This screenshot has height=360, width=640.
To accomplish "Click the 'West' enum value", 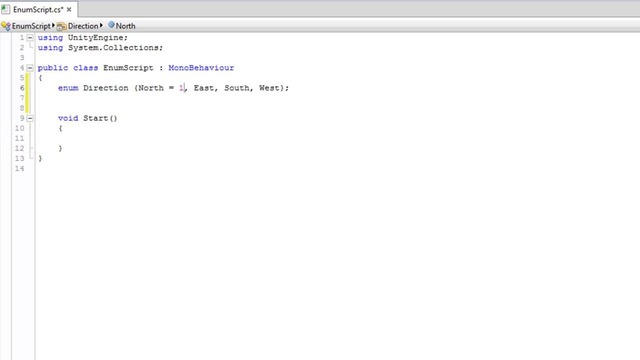I will pyautogui.click(x=269, y=88).
